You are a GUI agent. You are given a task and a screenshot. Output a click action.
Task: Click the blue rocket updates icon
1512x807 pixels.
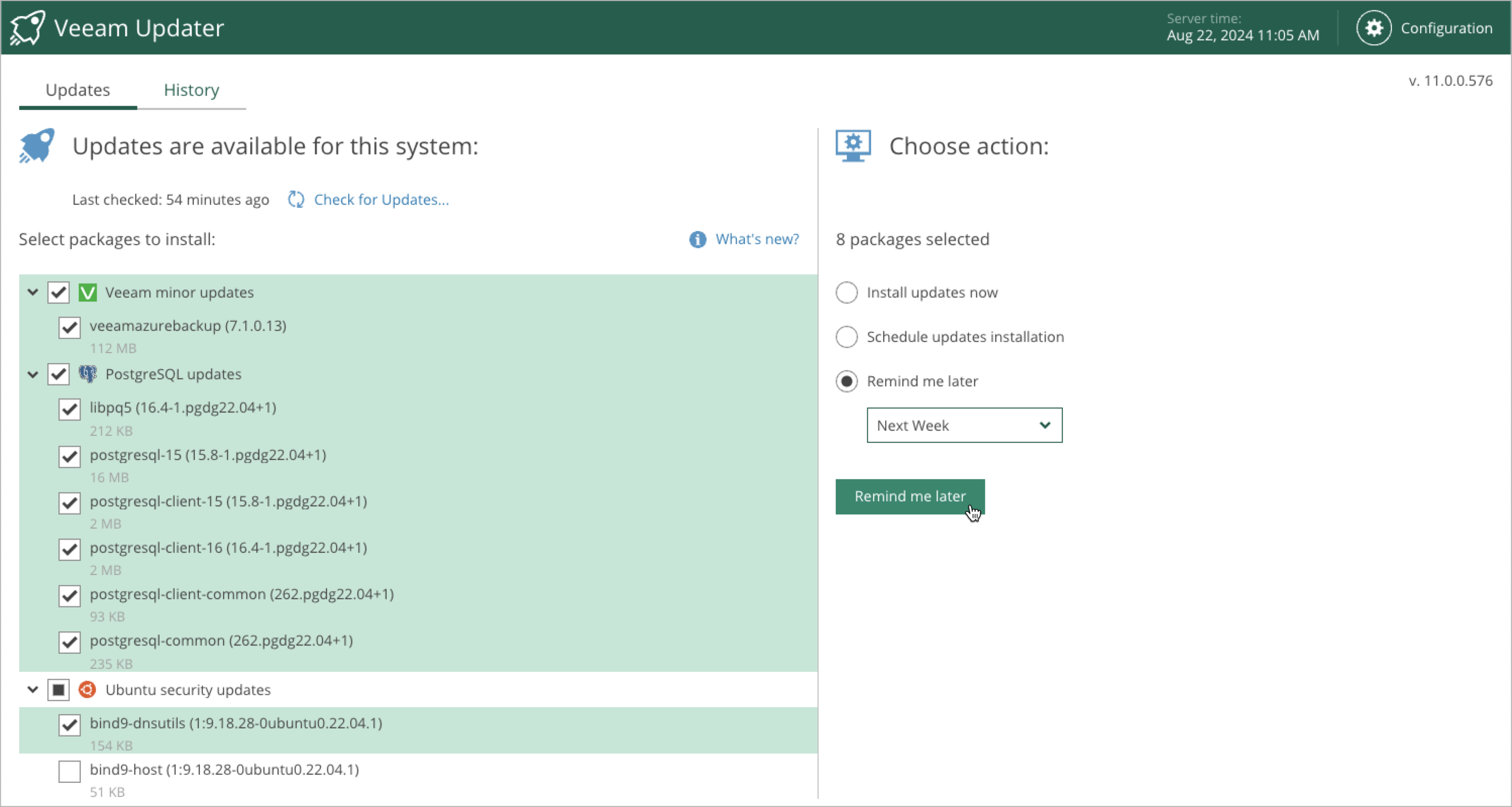coord(36,145)
